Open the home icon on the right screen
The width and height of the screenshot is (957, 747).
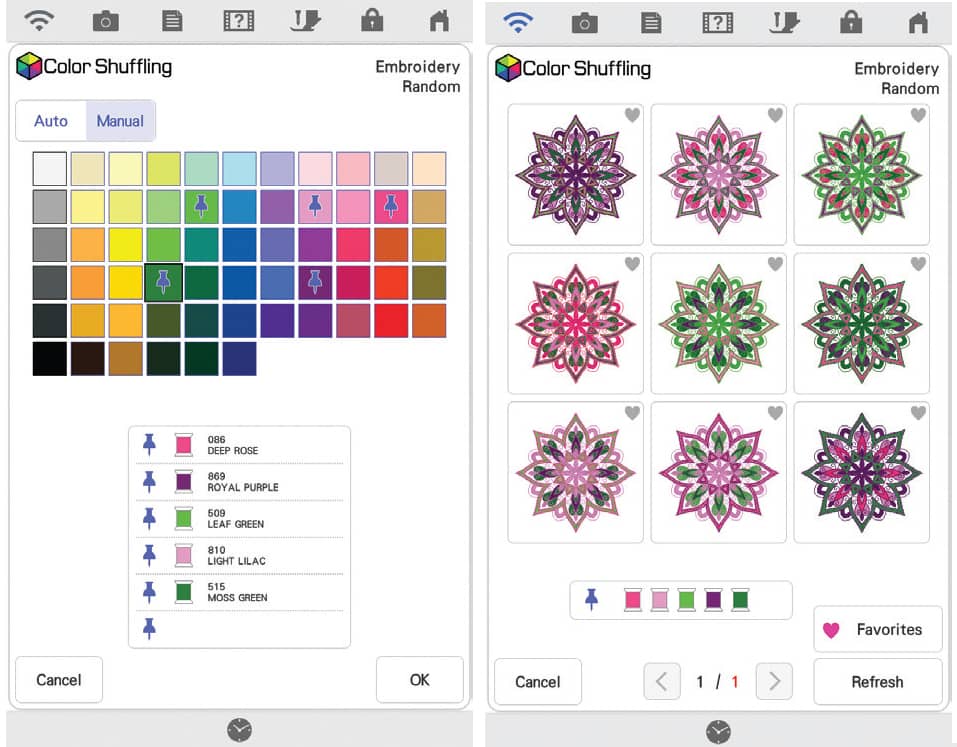(919, 23)
